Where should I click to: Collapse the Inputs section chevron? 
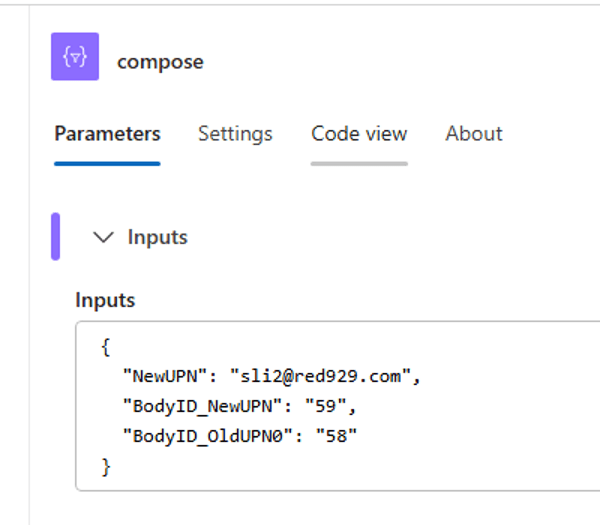(103, 237)
